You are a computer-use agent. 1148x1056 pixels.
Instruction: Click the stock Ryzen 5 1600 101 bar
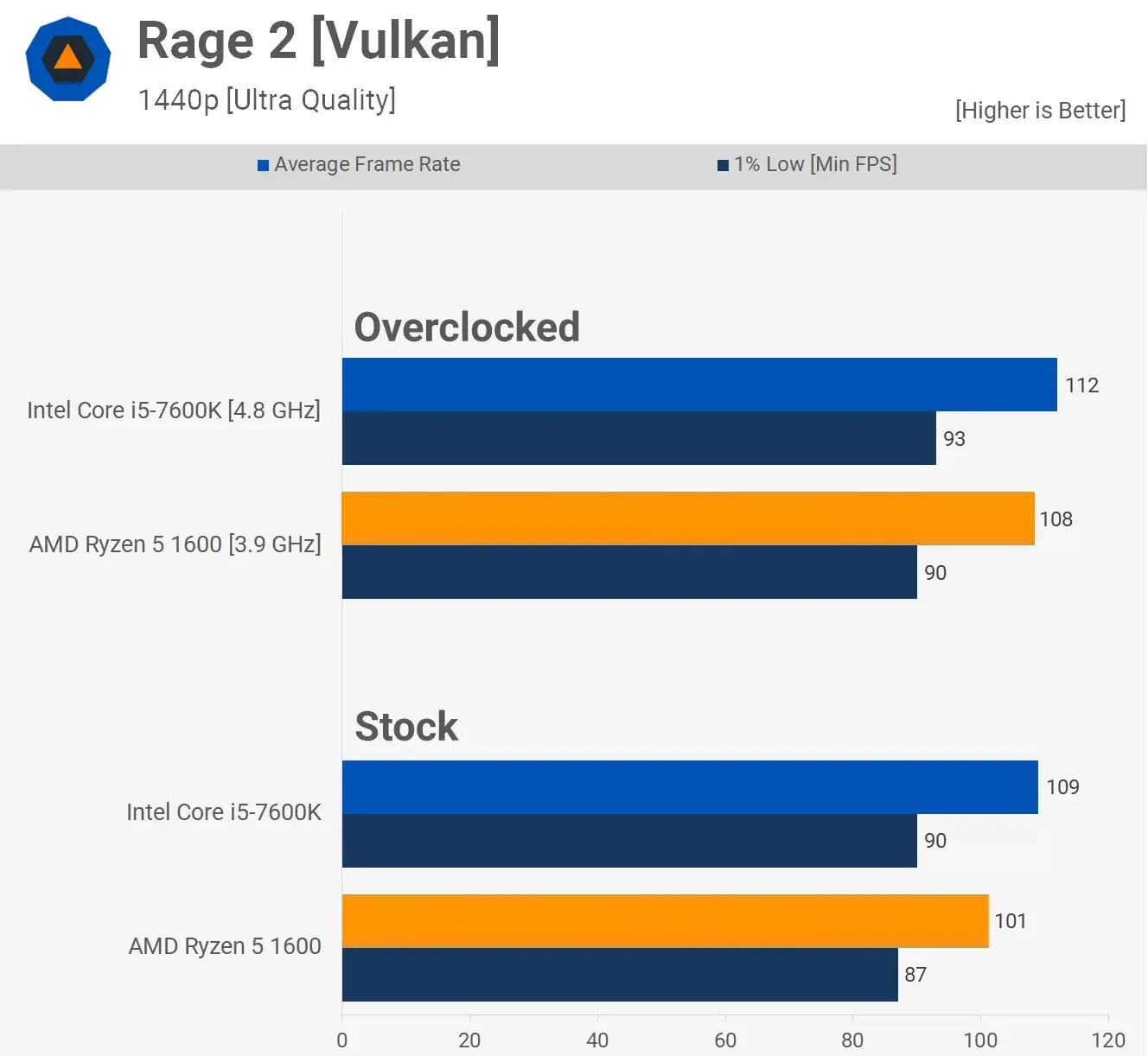point(664,921)
